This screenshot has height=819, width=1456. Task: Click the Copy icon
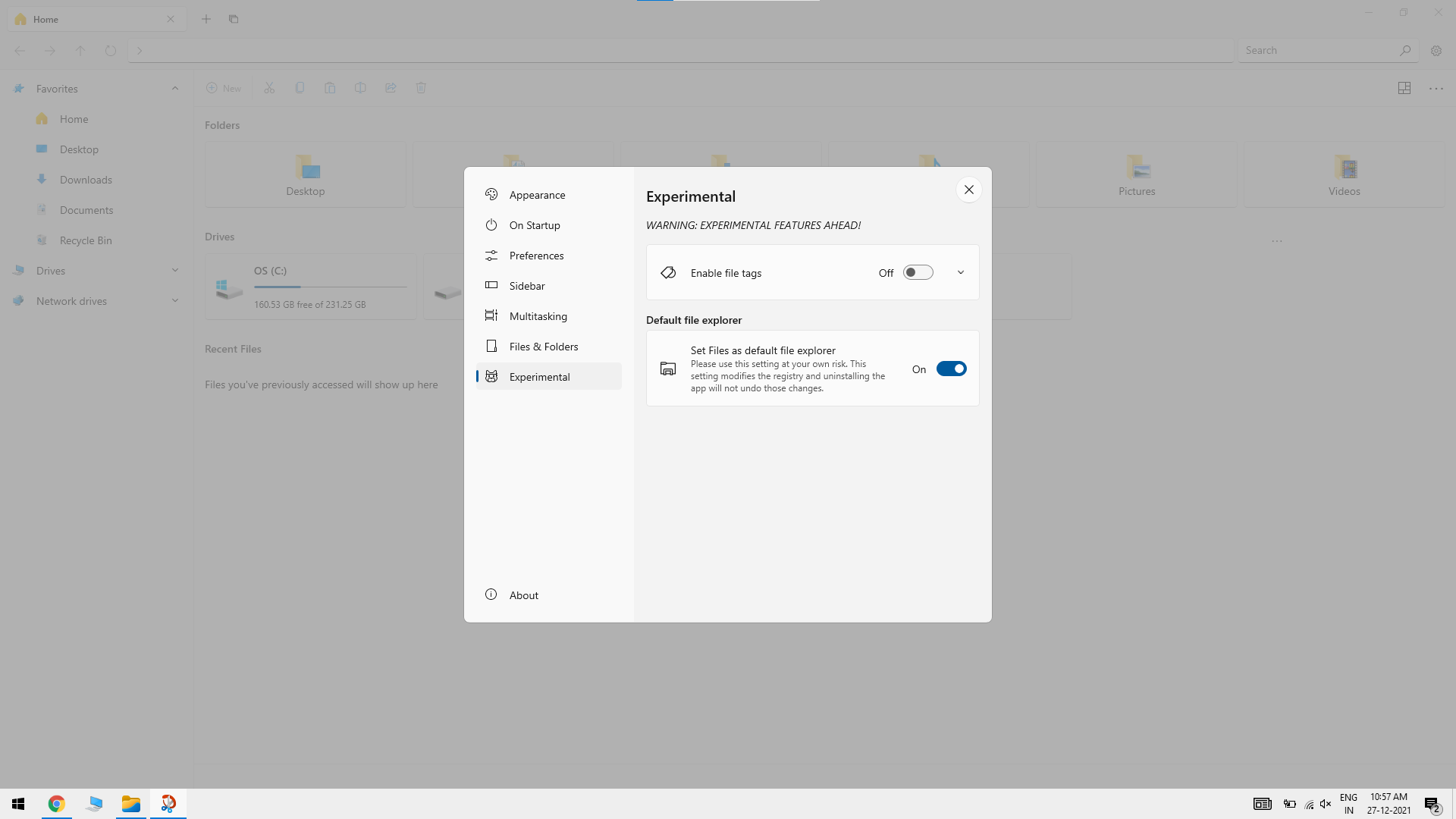click(x=300, y=87)
